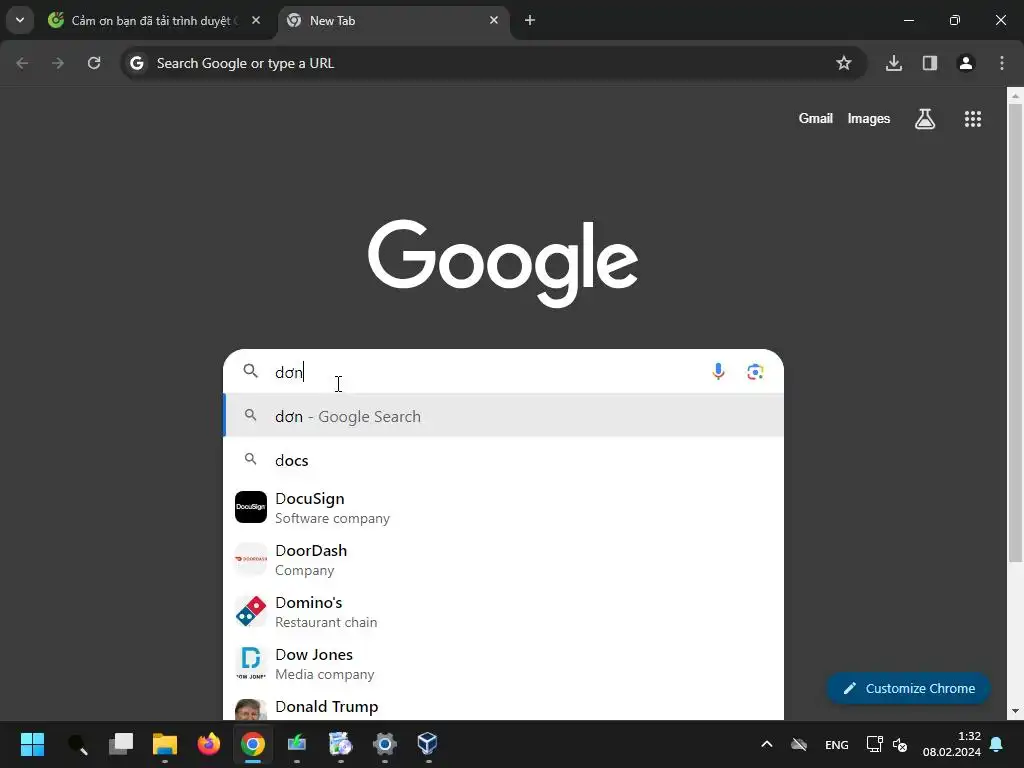Click the Chrome taskbar icon
Viewport: 1024px width, 768px height.
(253, 744)
